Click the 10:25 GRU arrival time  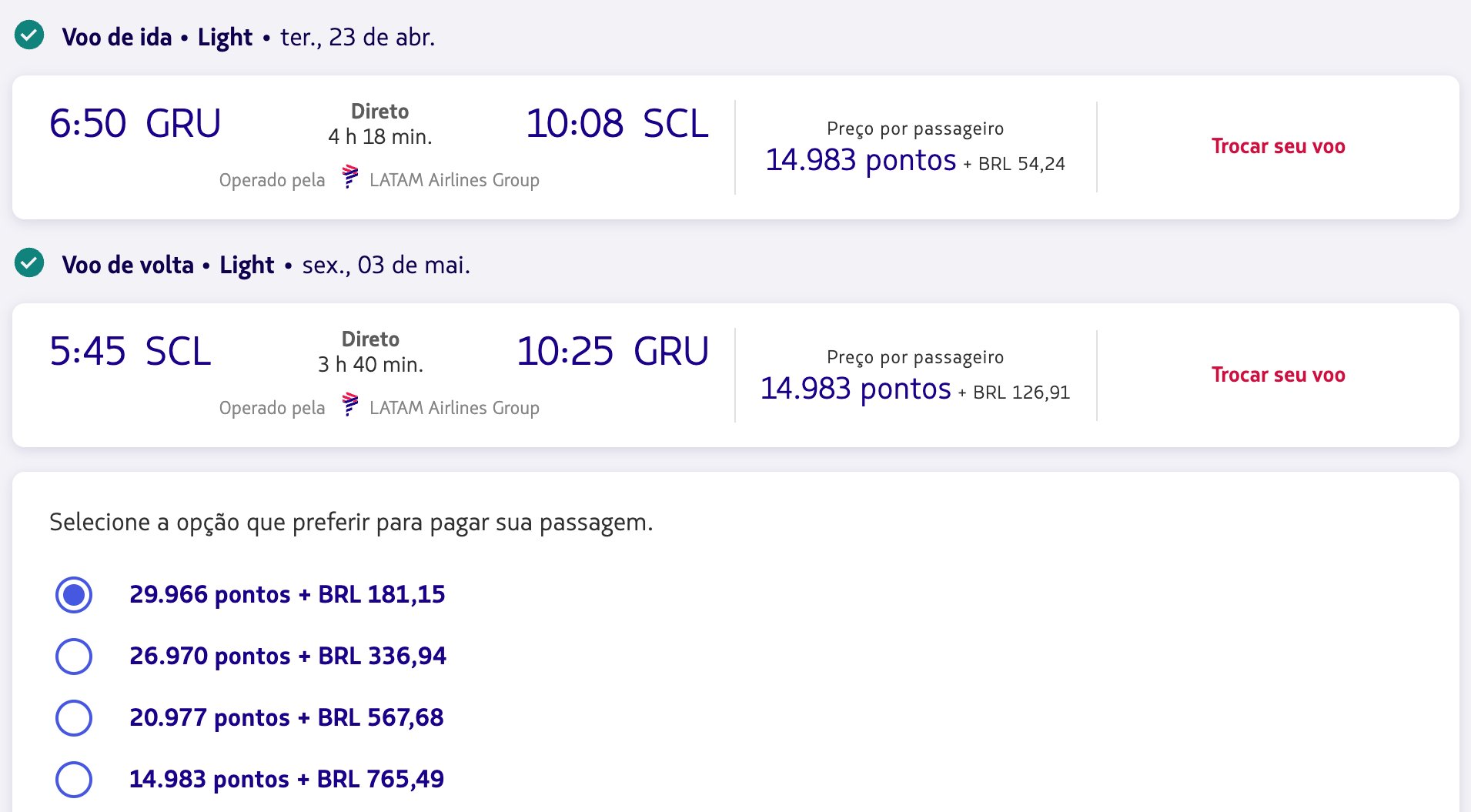coord(612,352)
